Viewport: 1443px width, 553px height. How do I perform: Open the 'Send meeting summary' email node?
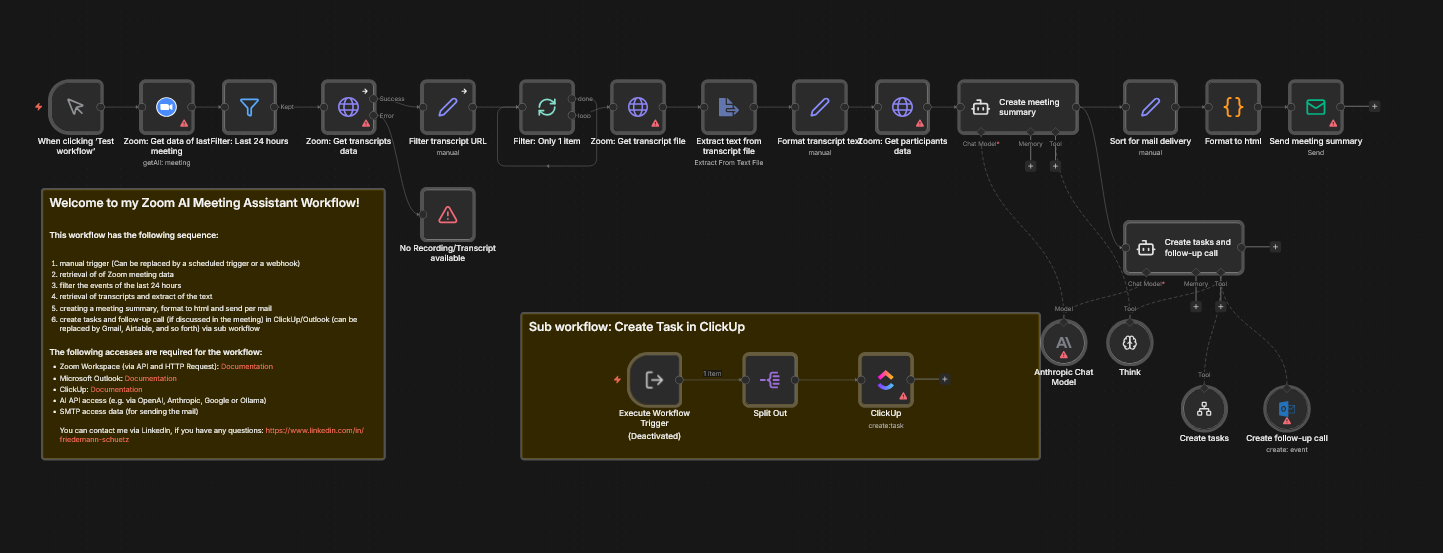pos(1315,106)
